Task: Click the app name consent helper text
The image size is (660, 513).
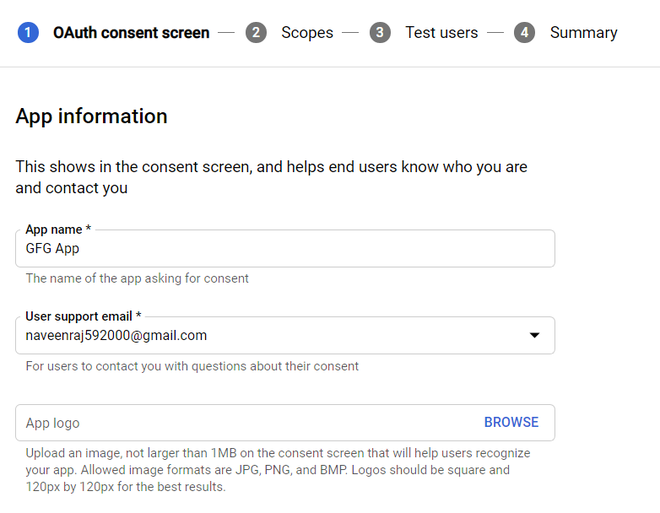Action: [x=137, y=279]
